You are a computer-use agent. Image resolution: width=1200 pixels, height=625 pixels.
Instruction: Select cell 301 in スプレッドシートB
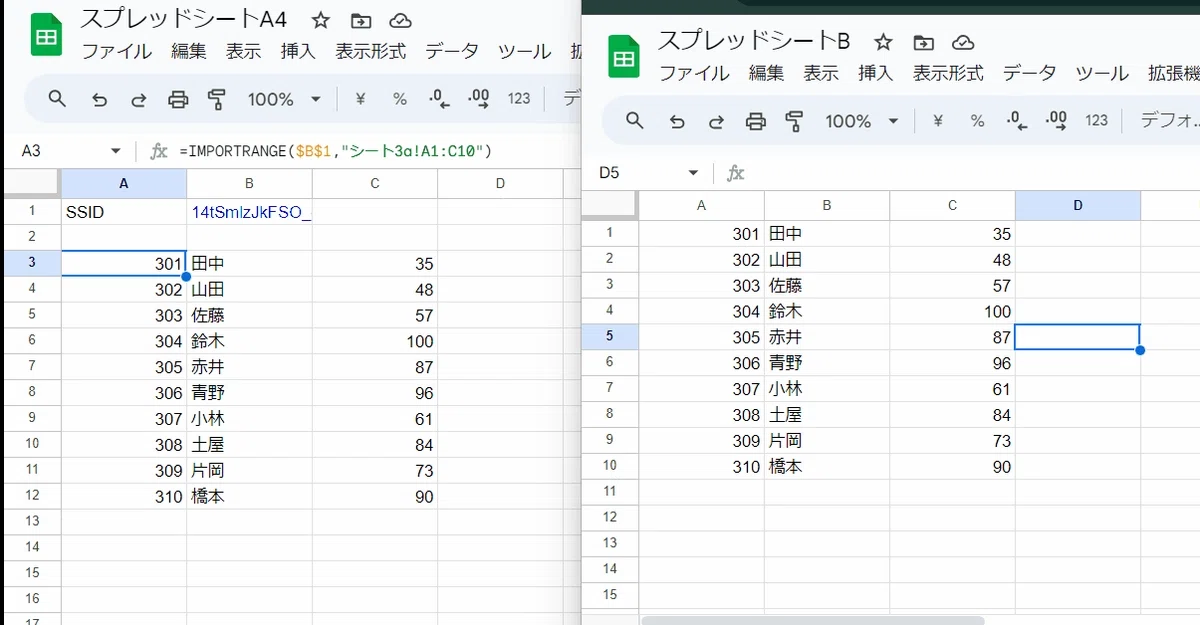coord(701,234)
